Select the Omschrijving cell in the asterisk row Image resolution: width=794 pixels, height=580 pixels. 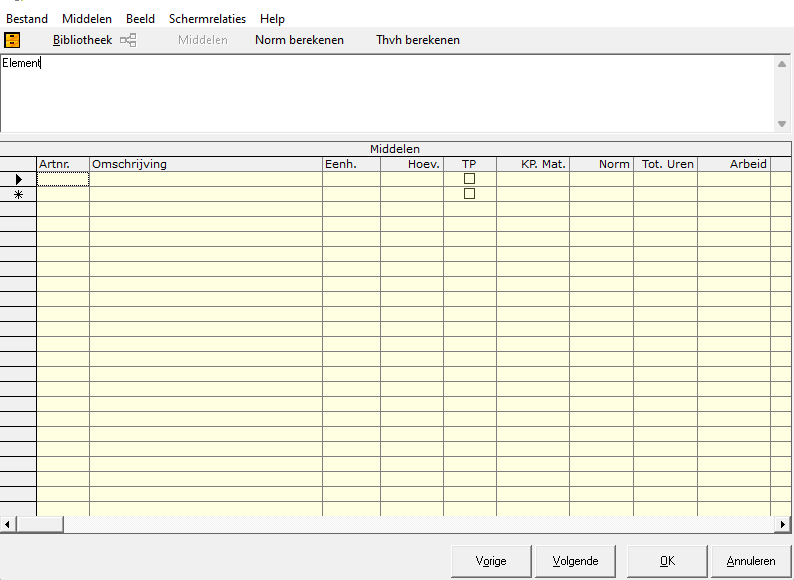coord(206,194)
